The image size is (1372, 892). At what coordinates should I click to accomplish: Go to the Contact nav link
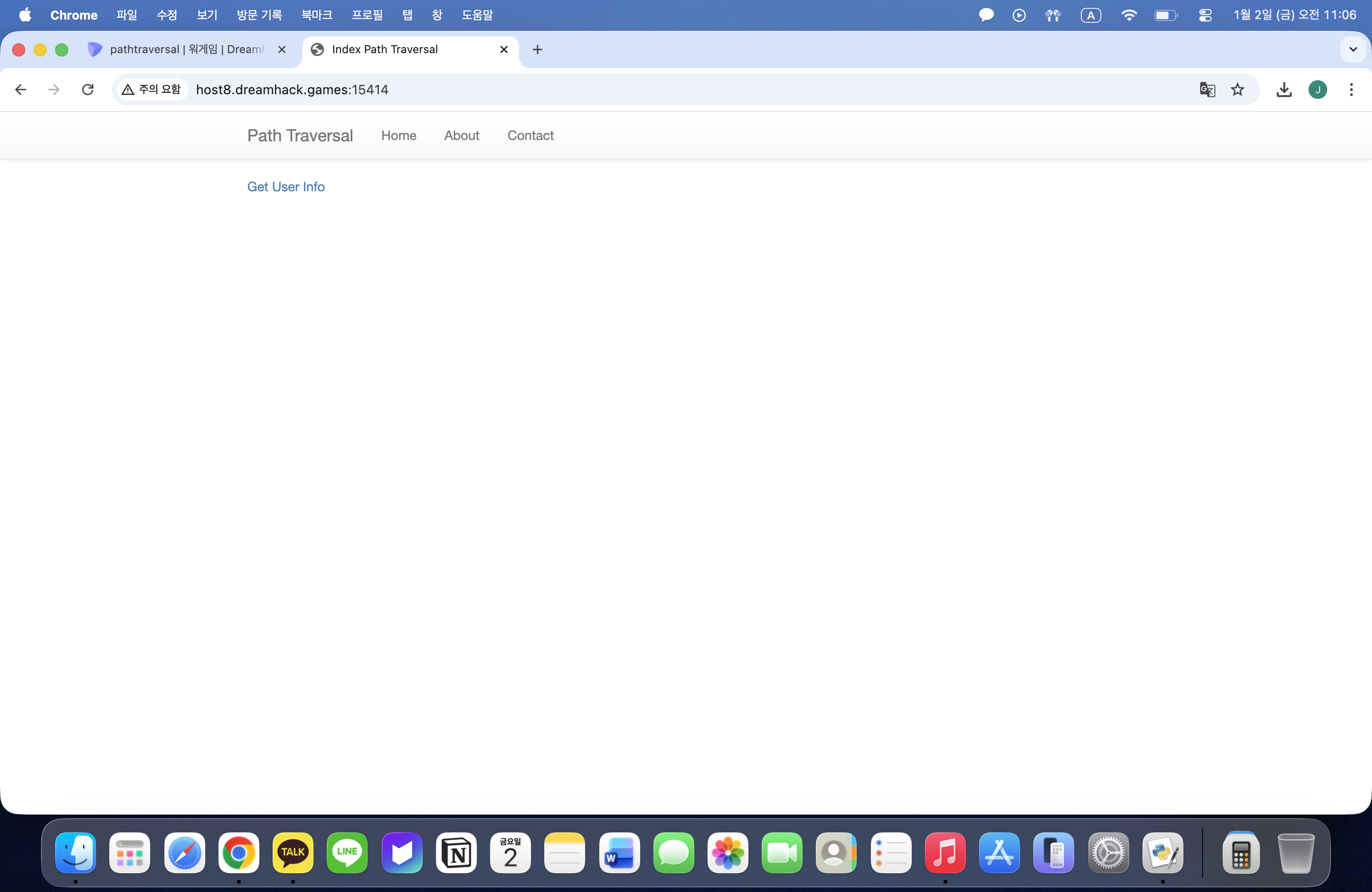click(530, 135)
